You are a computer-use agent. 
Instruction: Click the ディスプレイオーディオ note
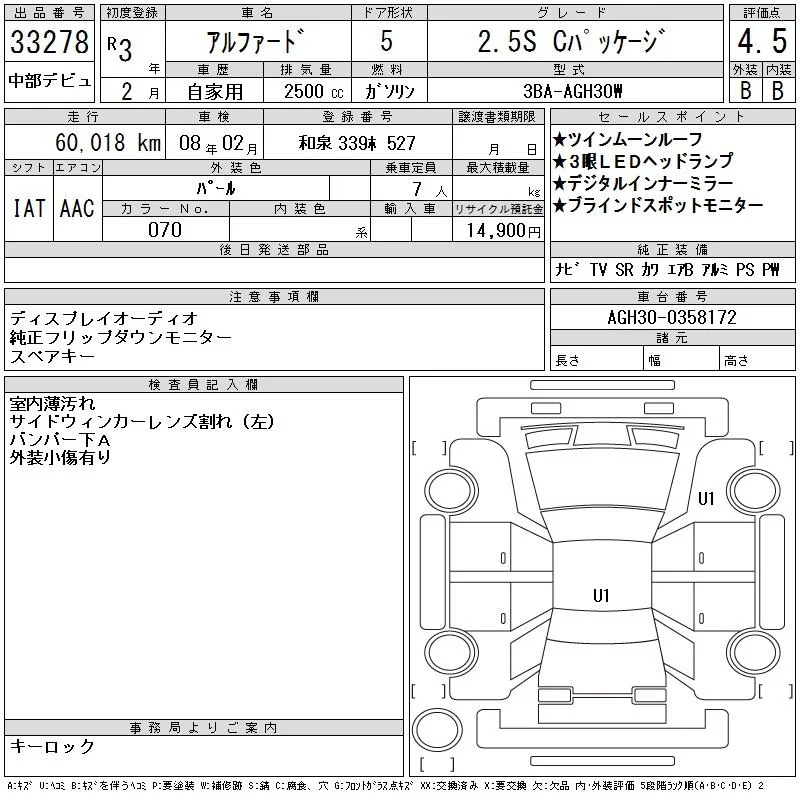[104, 319]
